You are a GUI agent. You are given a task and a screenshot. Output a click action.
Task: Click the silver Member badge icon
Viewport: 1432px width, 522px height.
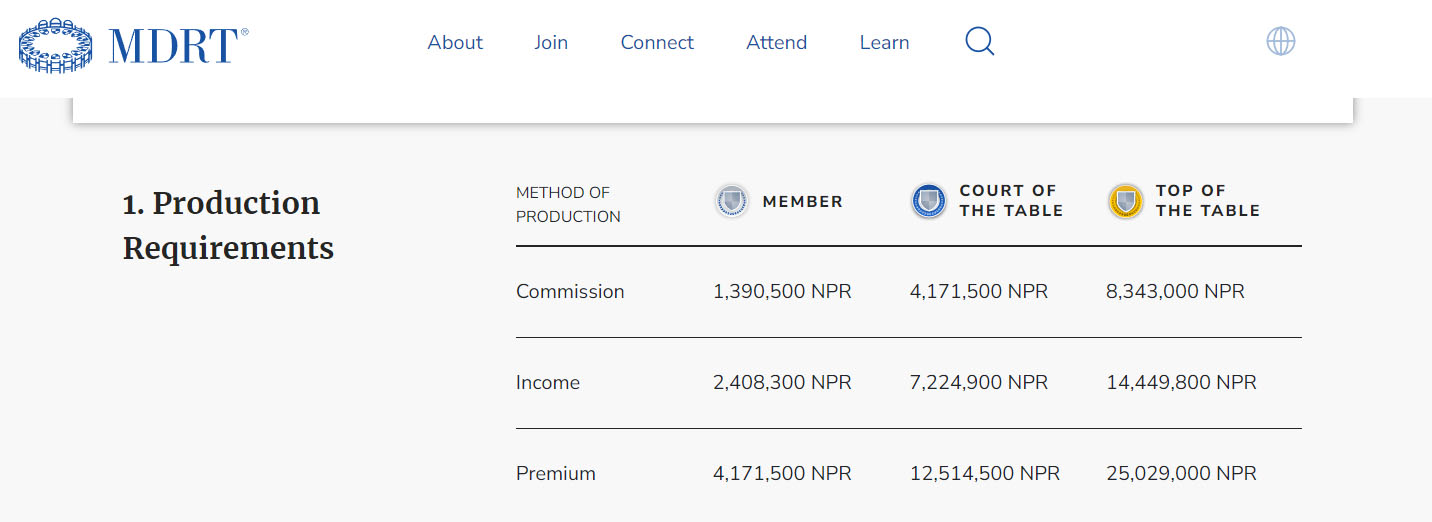[x=732, y=201]
